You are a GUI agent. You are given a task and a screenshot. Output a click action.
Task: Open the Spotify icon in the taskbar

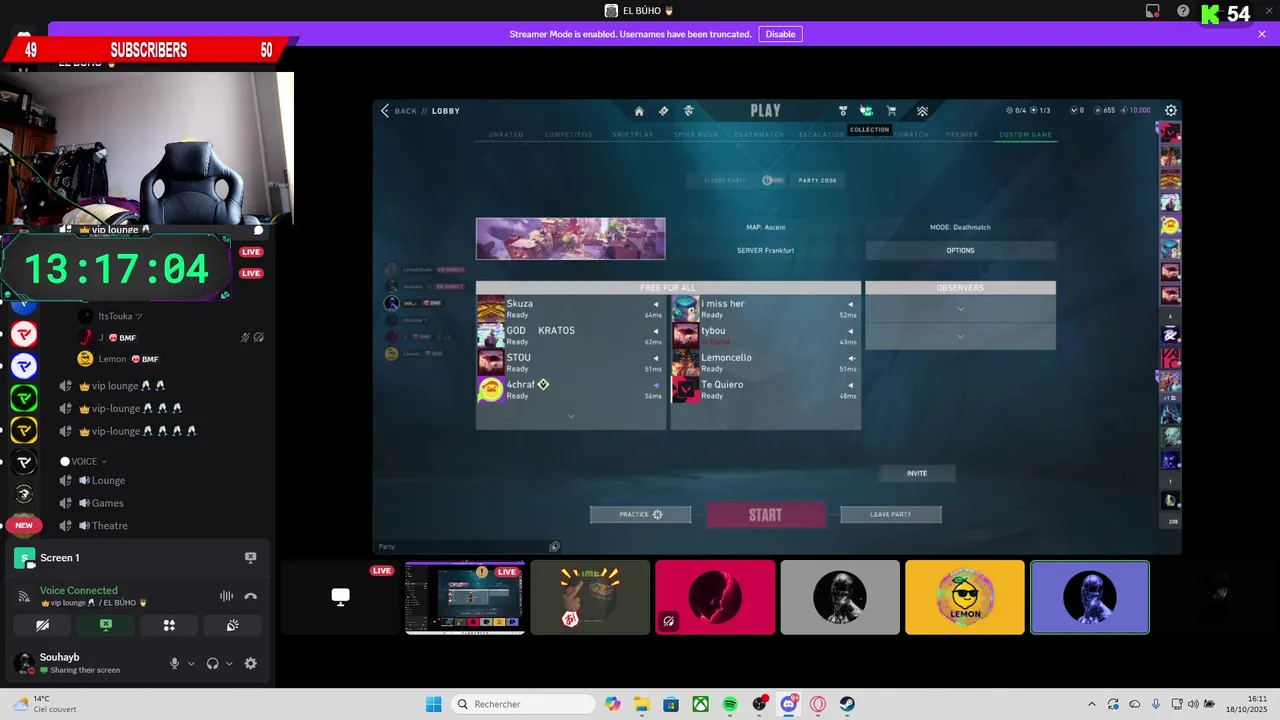[730, 704]
